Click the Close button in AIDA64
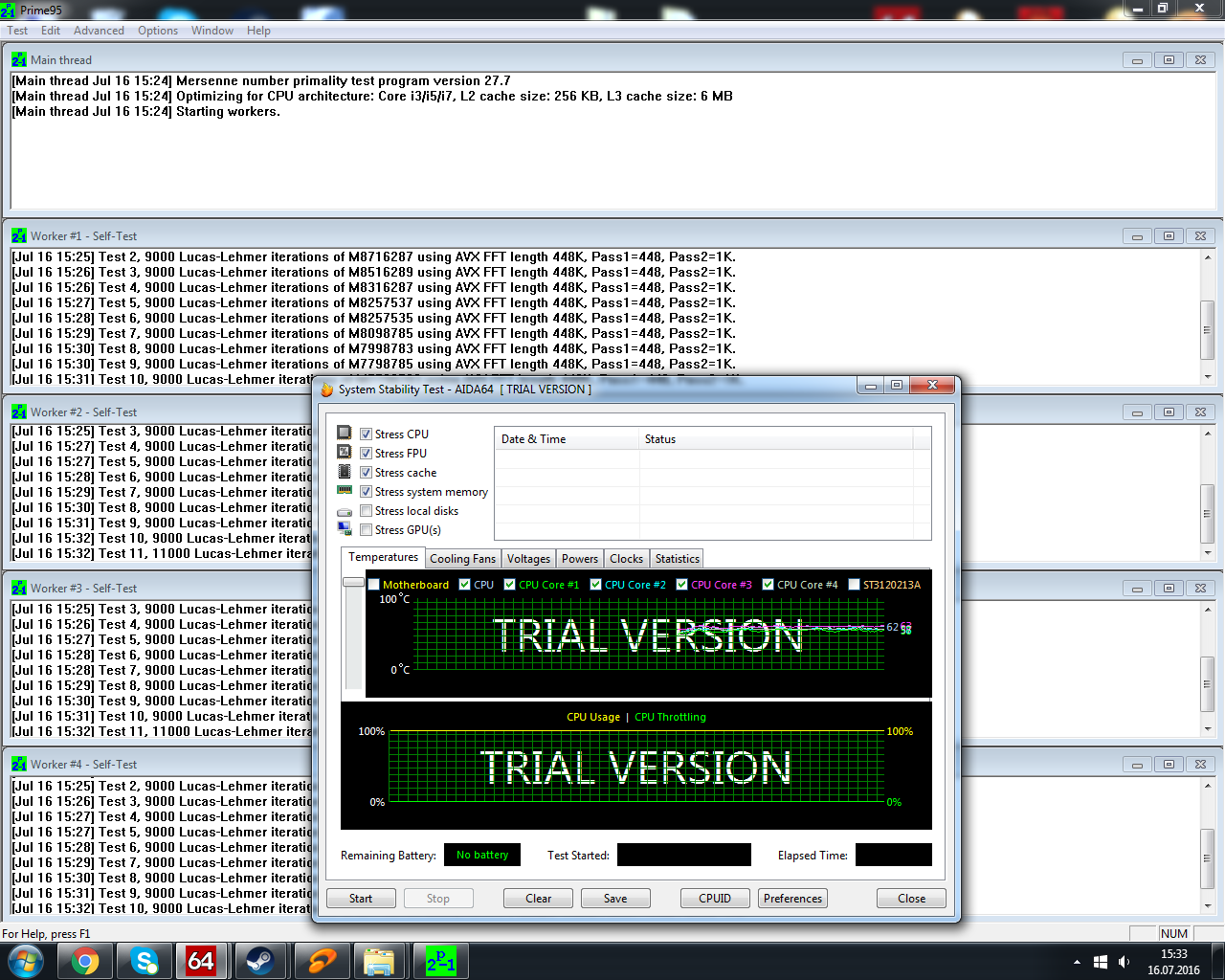Image resolution: width=1225 pixels, height=980 pixels. click(x=911, y=899)
